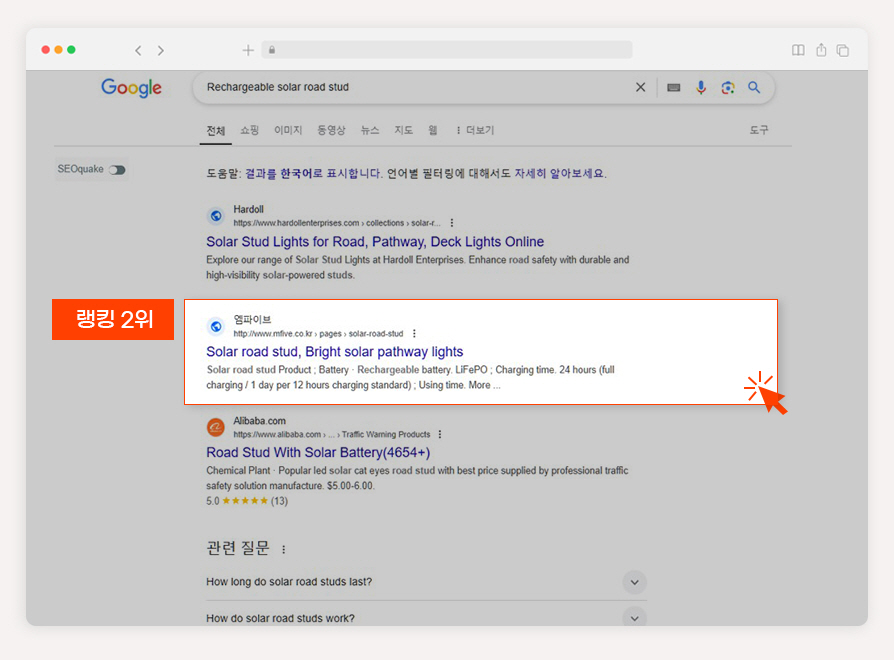Switch to the 뉴스 tab

pyautogui.click(x=370, y=131)
